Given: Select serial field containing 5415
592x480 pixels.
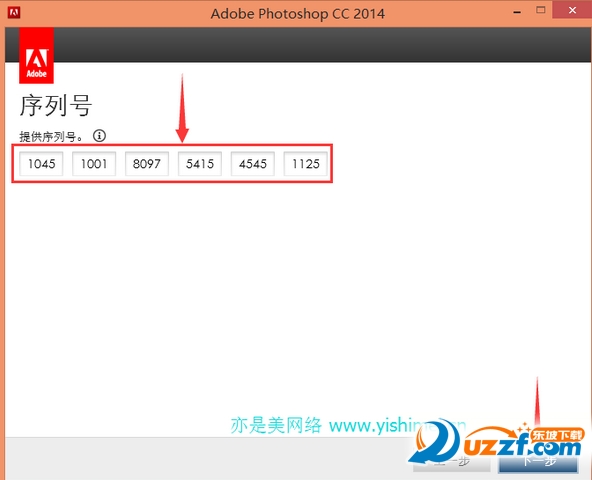Looking at the screenshot, I should 200,164.
